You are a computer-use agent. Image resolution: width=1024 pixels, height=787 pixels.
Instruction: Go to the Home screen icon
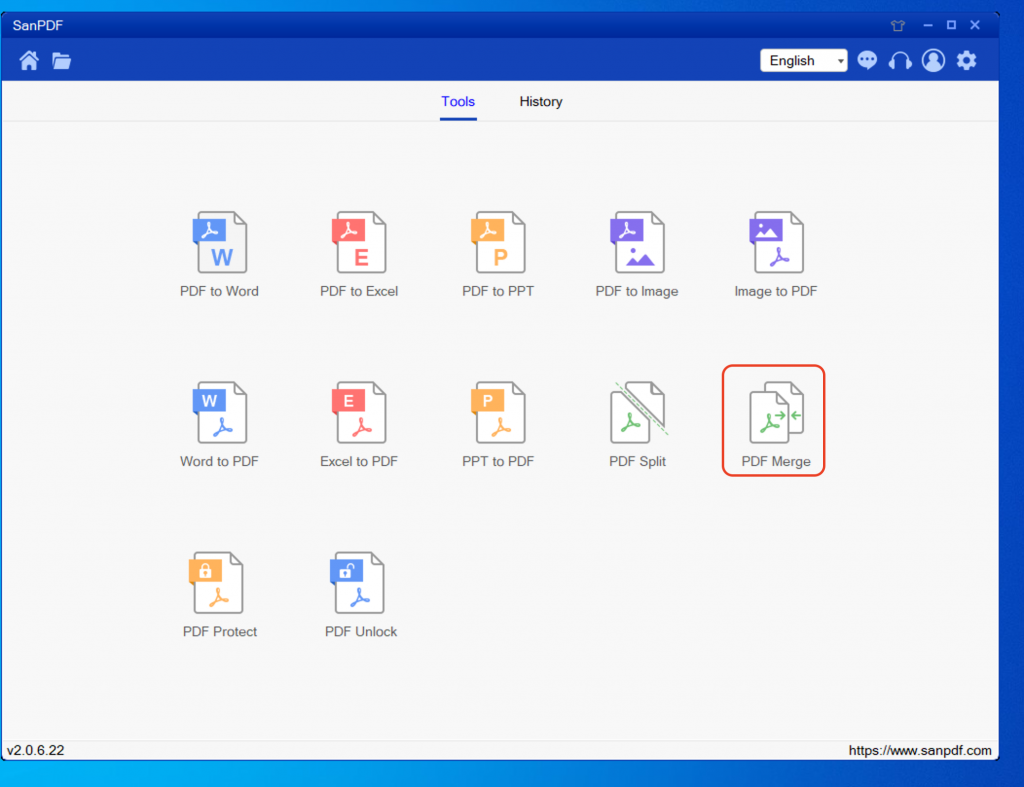coord(29,61)
